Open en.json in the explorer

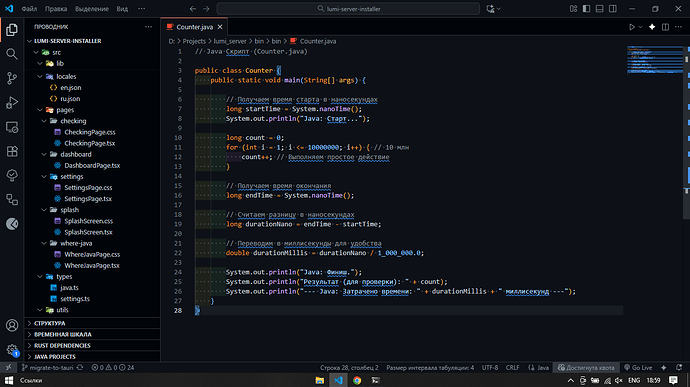tap(70, 88)
